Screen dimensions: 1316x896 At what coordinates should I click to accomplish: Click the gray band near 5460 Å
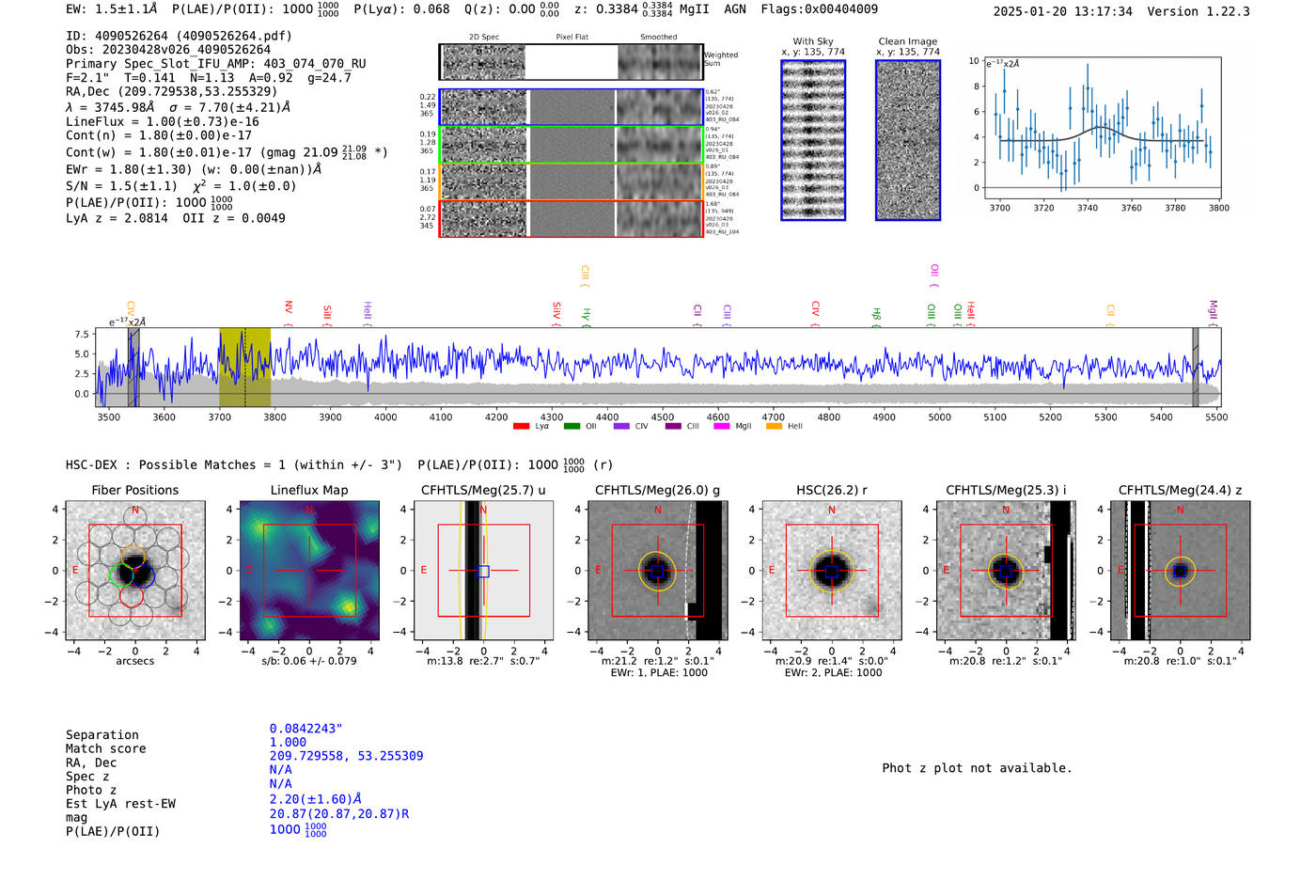pos(1196,368)
